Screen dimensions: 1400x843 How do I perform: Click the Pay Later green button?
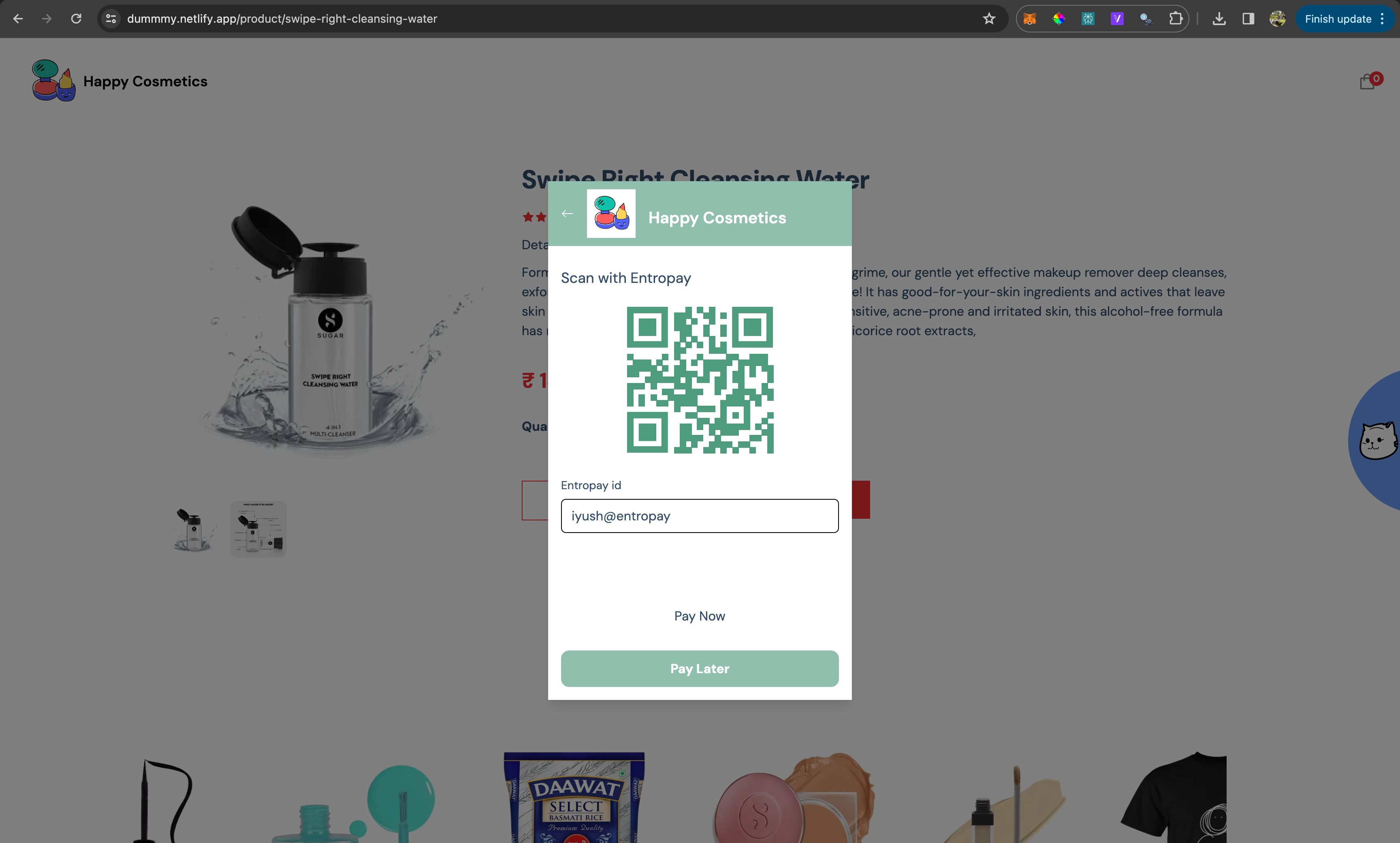699,668
